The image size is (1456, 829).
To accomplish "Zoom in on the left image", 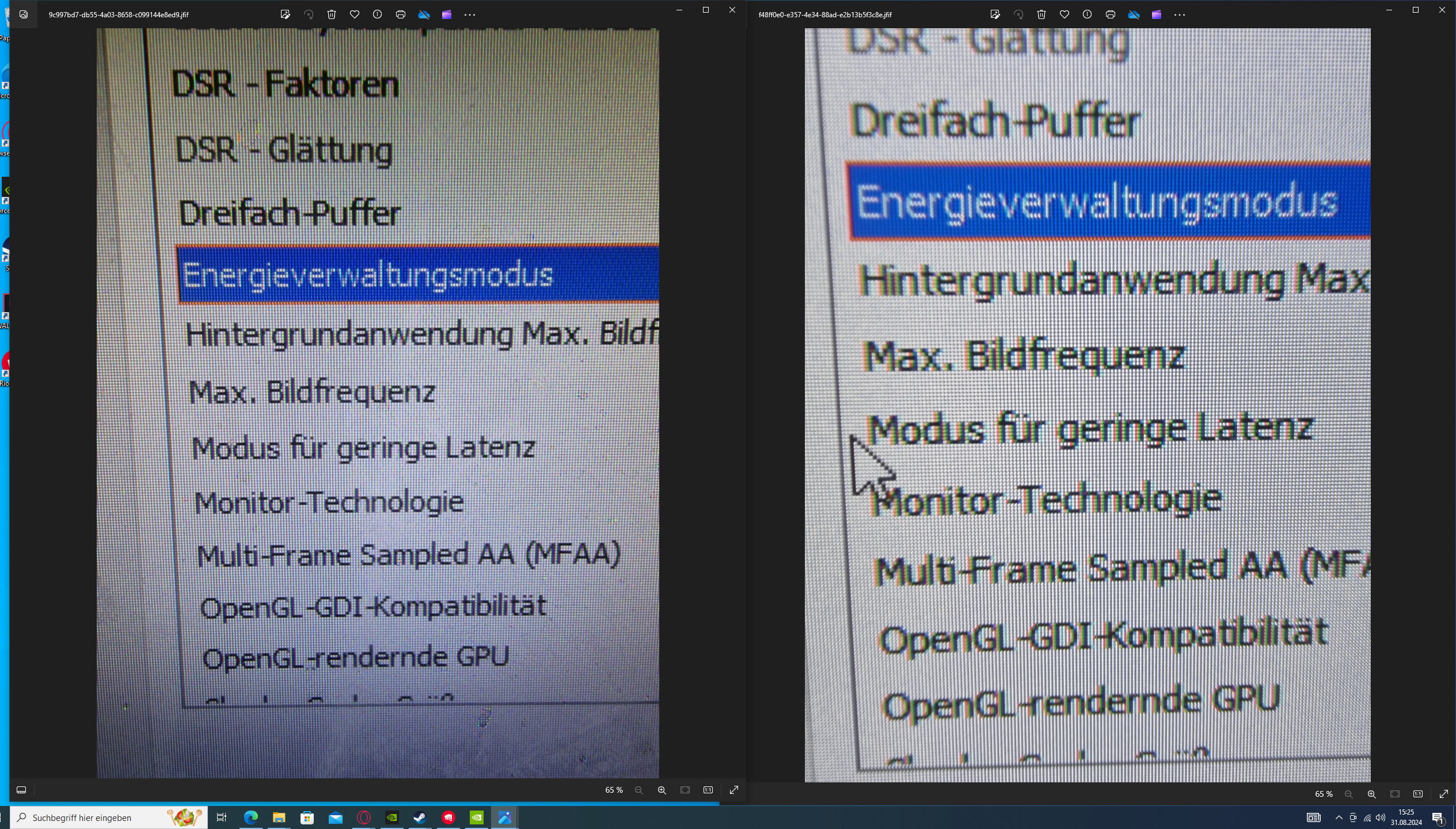I will pyautogui.click(x=662, y=790).
